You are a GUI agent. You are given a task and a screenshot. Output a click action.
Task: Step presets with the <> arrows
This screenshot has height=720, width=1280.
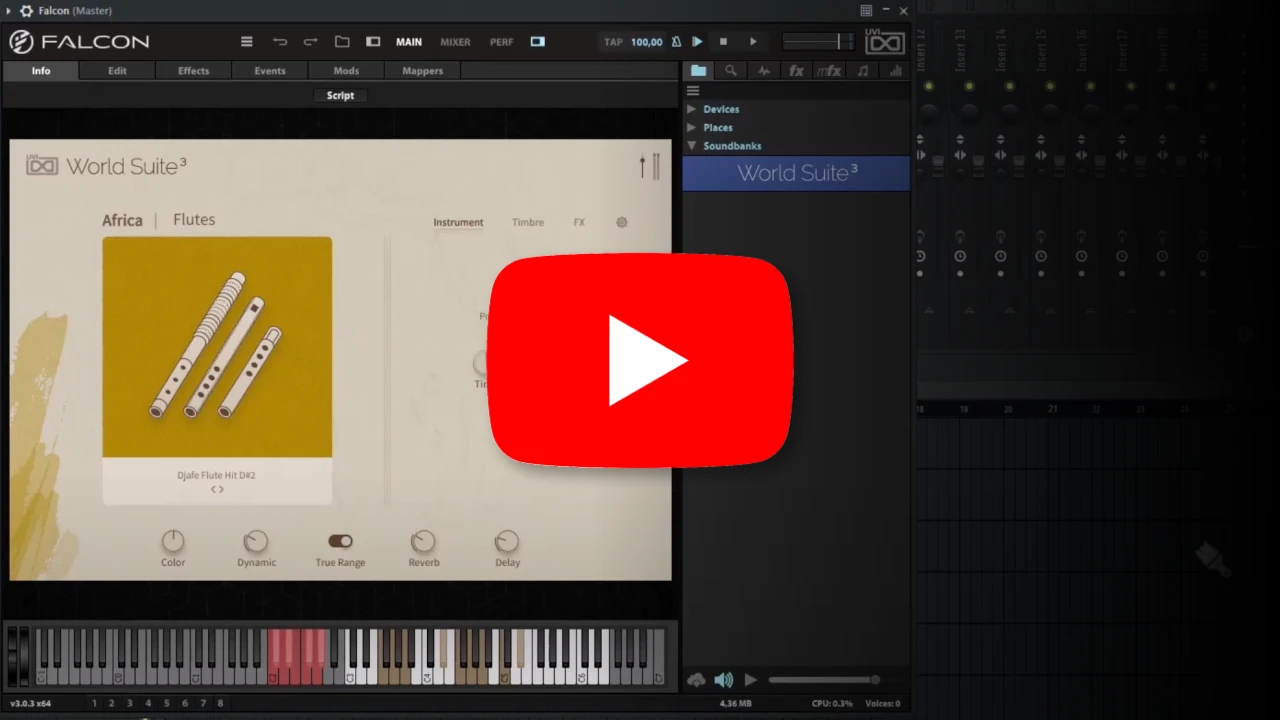[217, 490]
